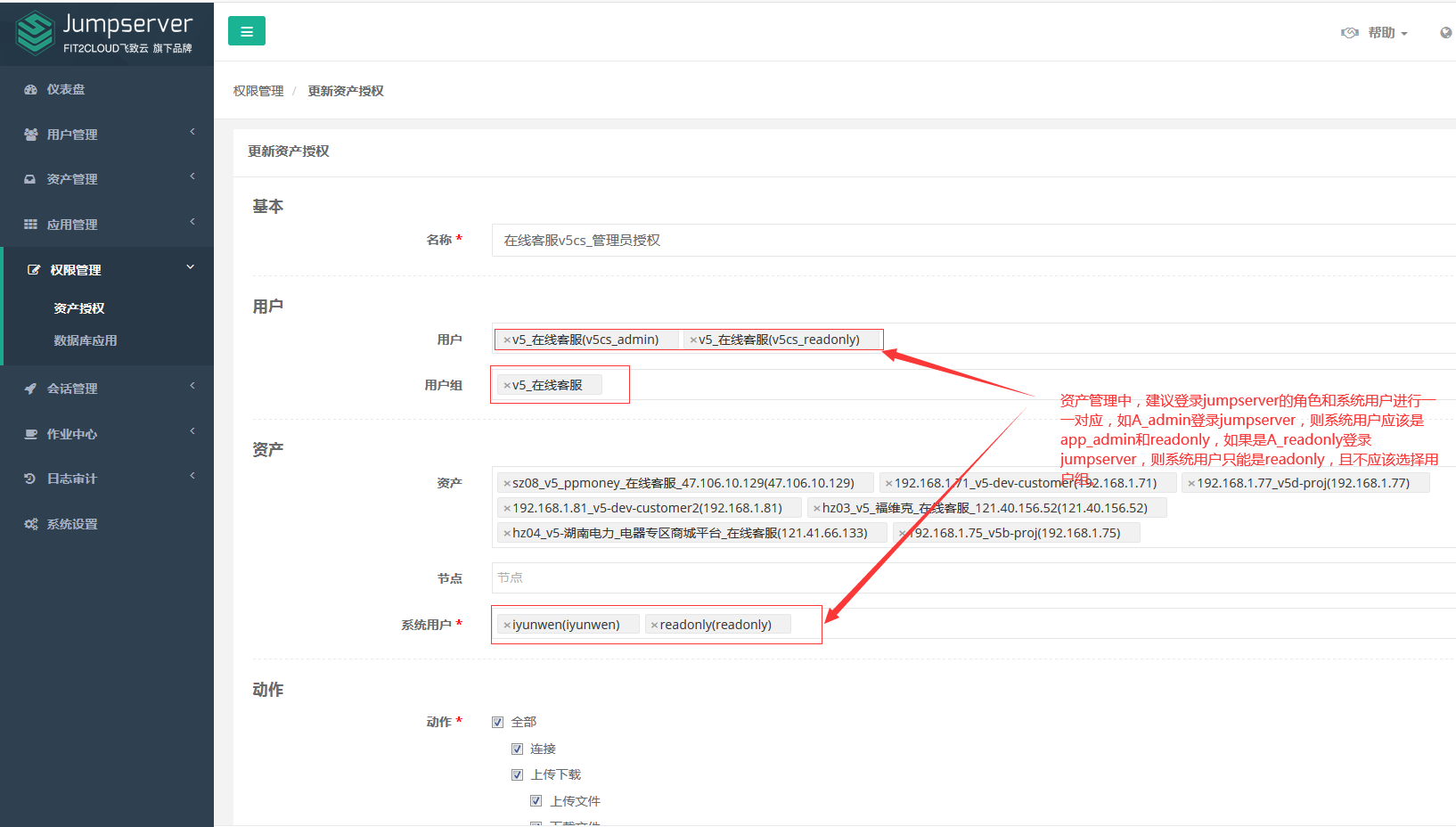Expand 用户管理 menu chevron
The width and height of the screenshot is (1456, 827).
[x=192, y=132]
